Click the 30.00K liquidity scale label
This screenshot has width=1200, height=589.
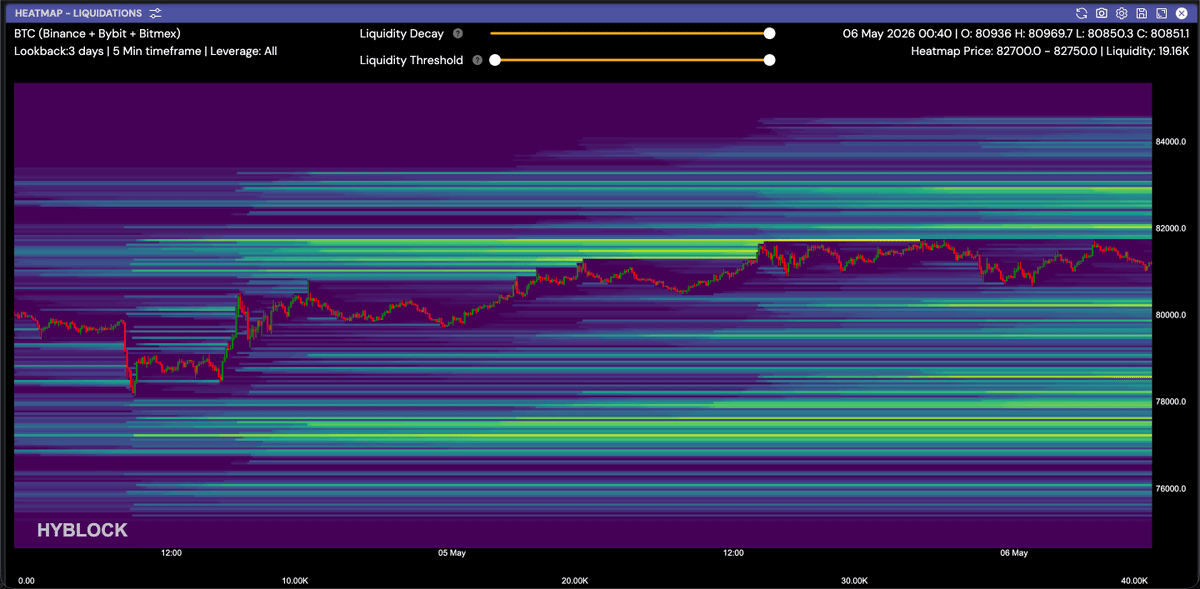pyautogui.click(x=854, y=580)
